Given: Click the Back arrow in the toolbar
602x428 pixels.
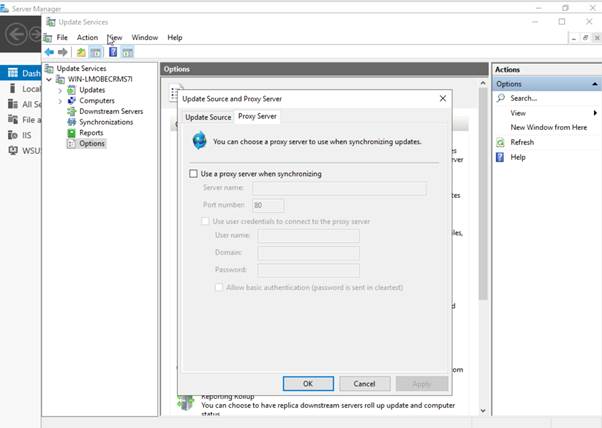Looking at the screenshot, I should click(49, 52).
